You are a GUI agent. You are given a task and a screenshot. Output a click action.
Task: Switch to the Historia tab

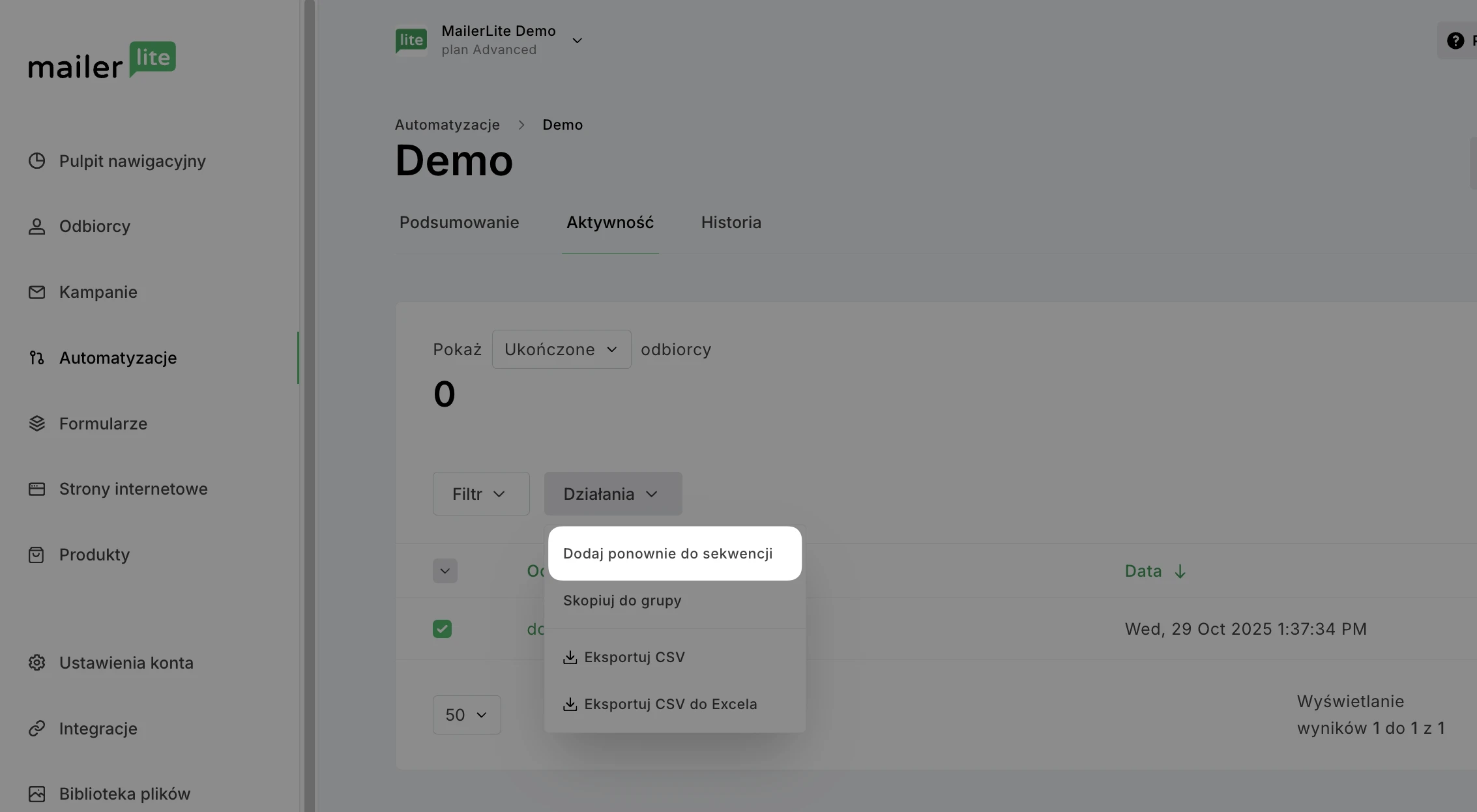pyautogui.click(x=731, y=222)
